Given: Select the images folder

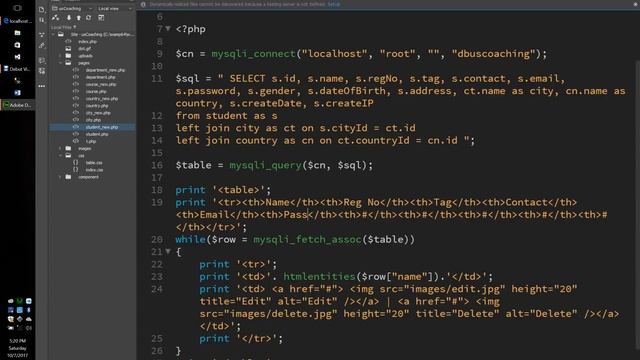Looking at the screenshot, I should [x=84, y=149].
